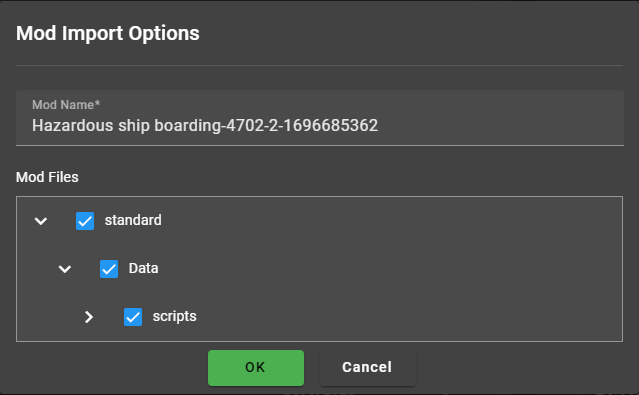639x395 pixels.
Task: Dismiss the dialog with Cancel
Action: coord(368,368)
